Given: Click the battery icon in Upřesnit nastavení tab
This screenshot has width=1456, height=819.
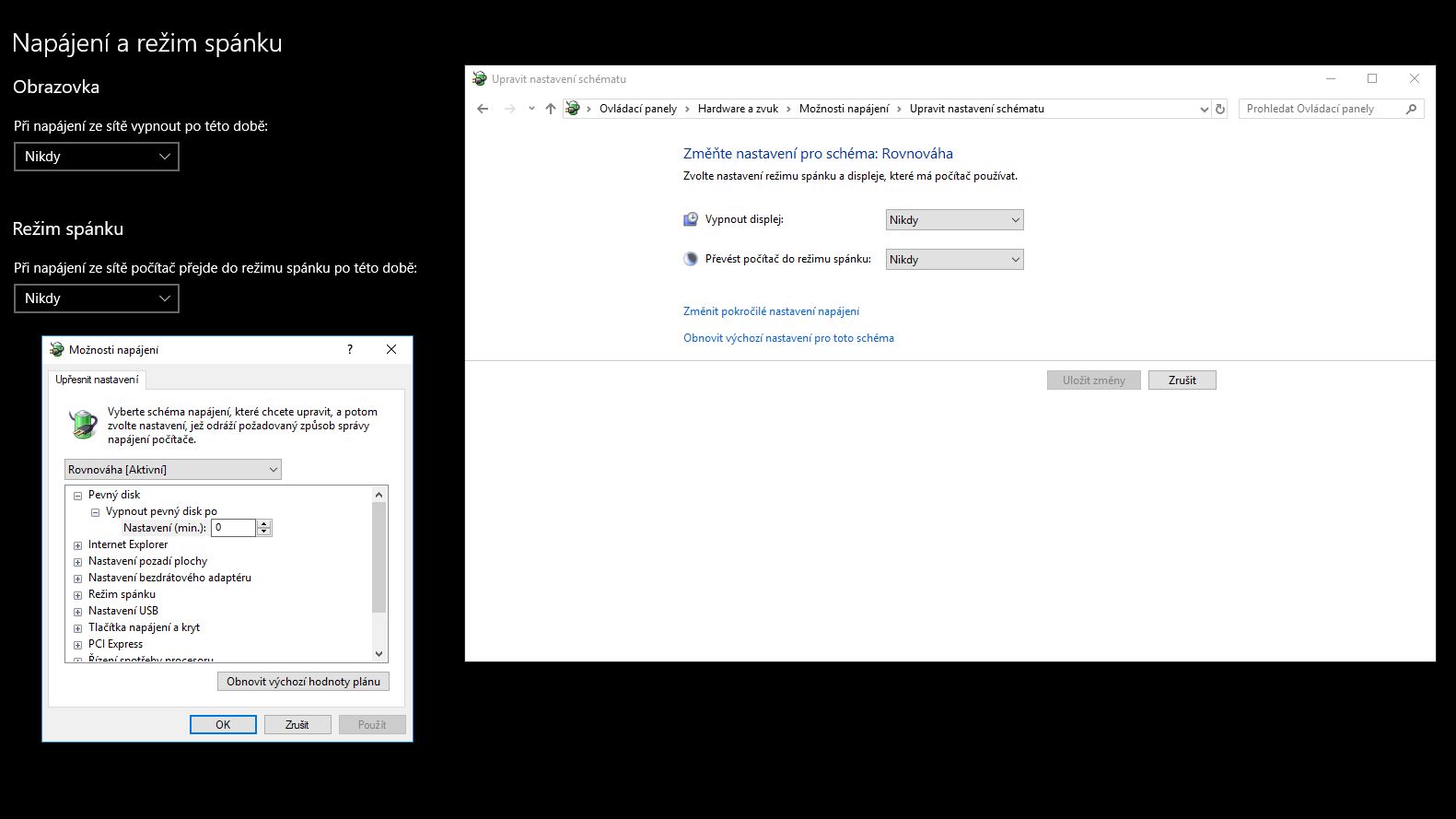Looking at the screenshot, I should pos(84,424).
